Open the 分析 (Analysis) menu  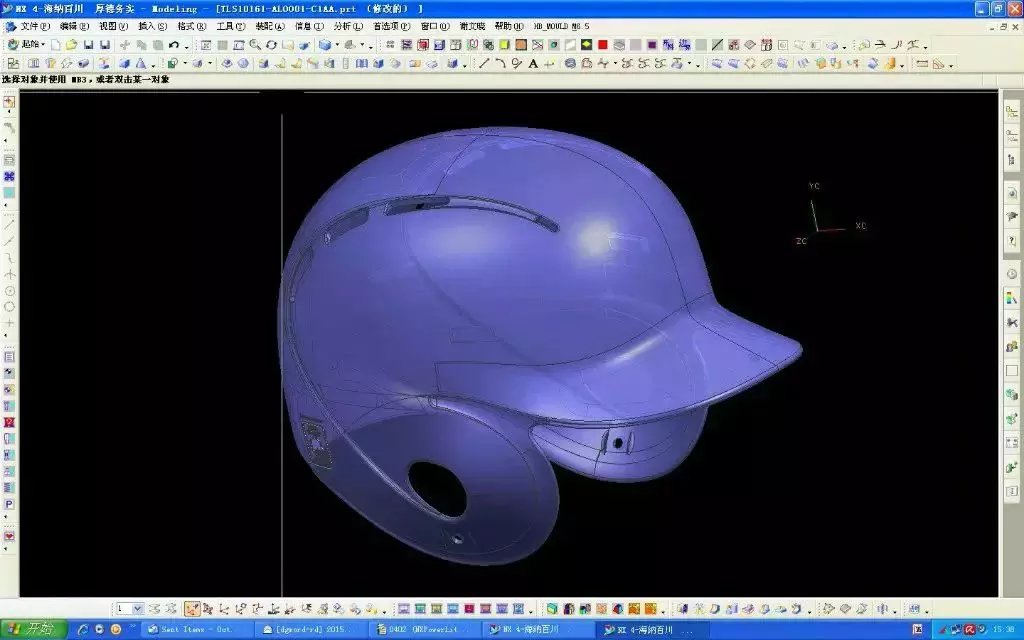[x=348, y=26]
